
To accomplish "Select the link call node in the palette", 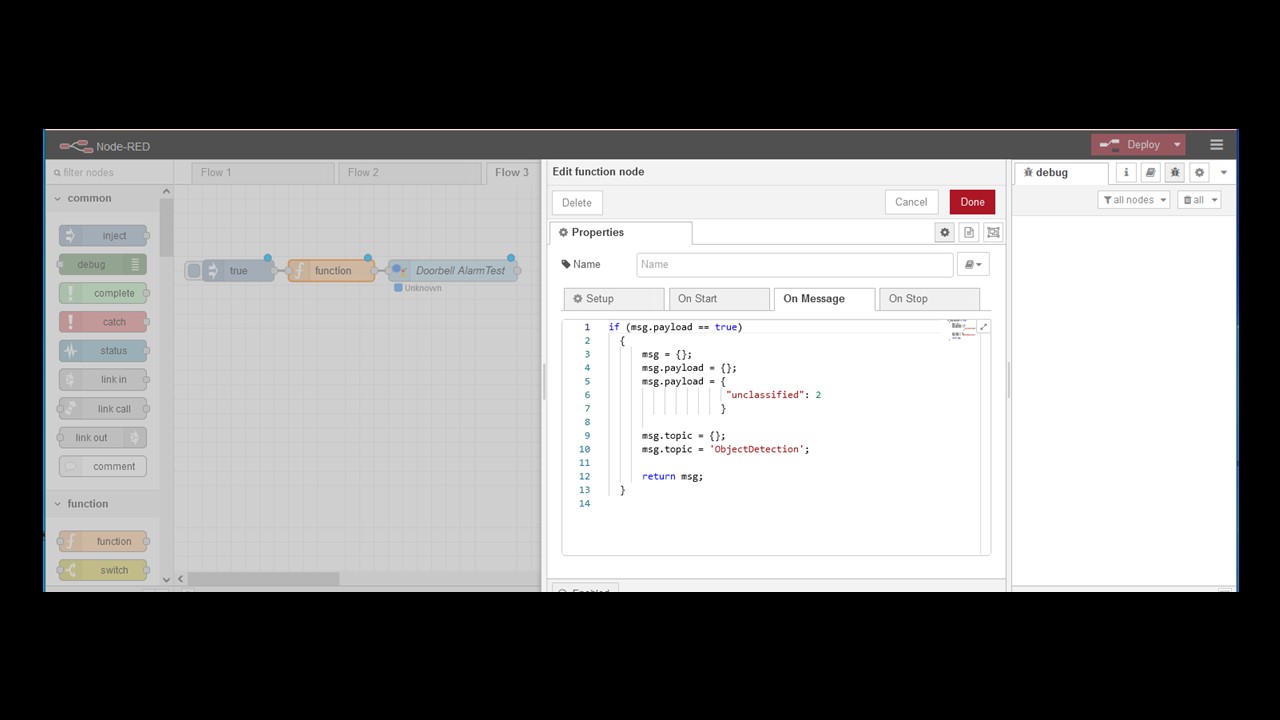I will 103,408.
